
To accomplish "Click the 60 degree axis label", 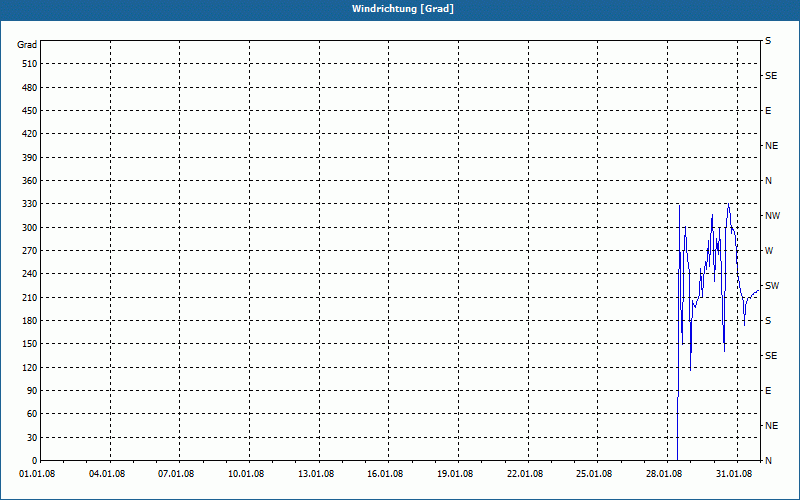I will click(32, 414).
